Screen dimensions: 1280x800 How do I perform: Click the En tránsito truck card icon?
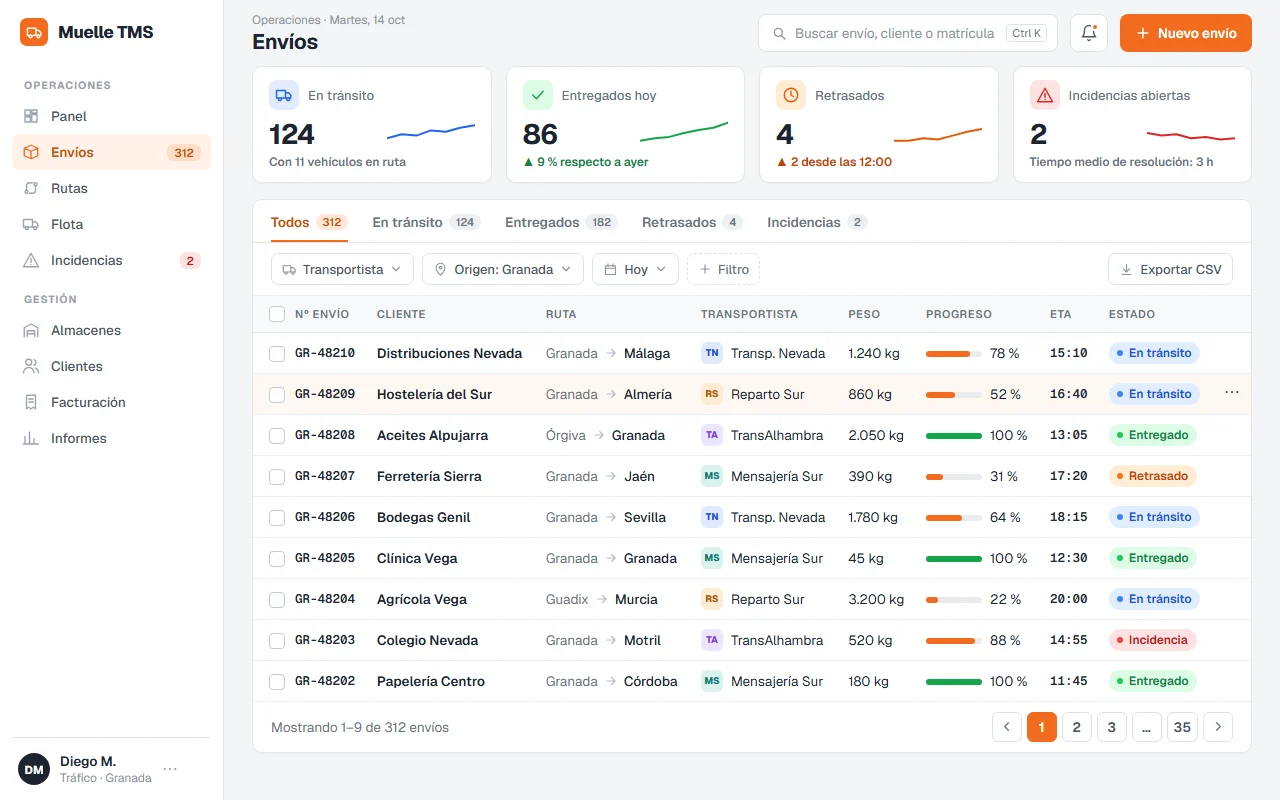284,95
